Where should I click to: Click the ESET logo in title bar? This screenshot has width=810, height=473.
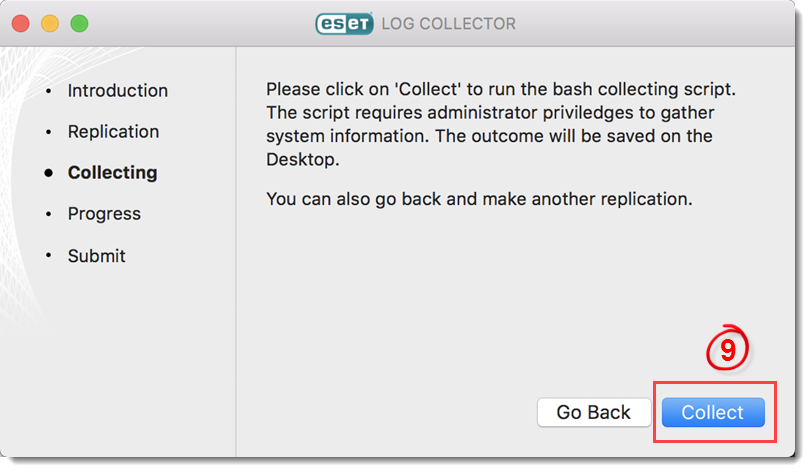pyautogui.click(x=345, y=24)
